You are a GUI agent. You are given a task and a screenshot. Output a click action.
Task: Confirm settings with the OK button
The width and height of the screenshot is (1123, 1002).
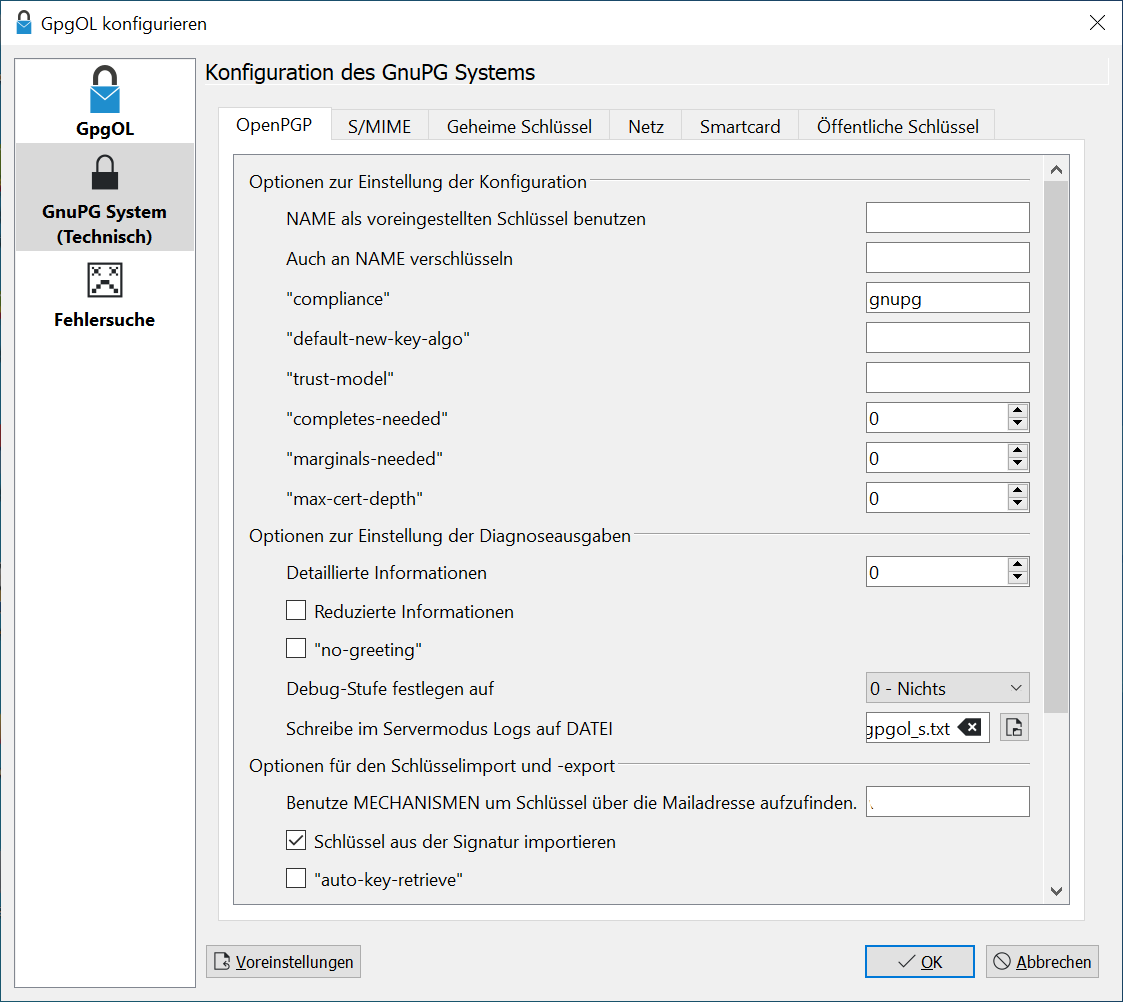pos(919,962)
